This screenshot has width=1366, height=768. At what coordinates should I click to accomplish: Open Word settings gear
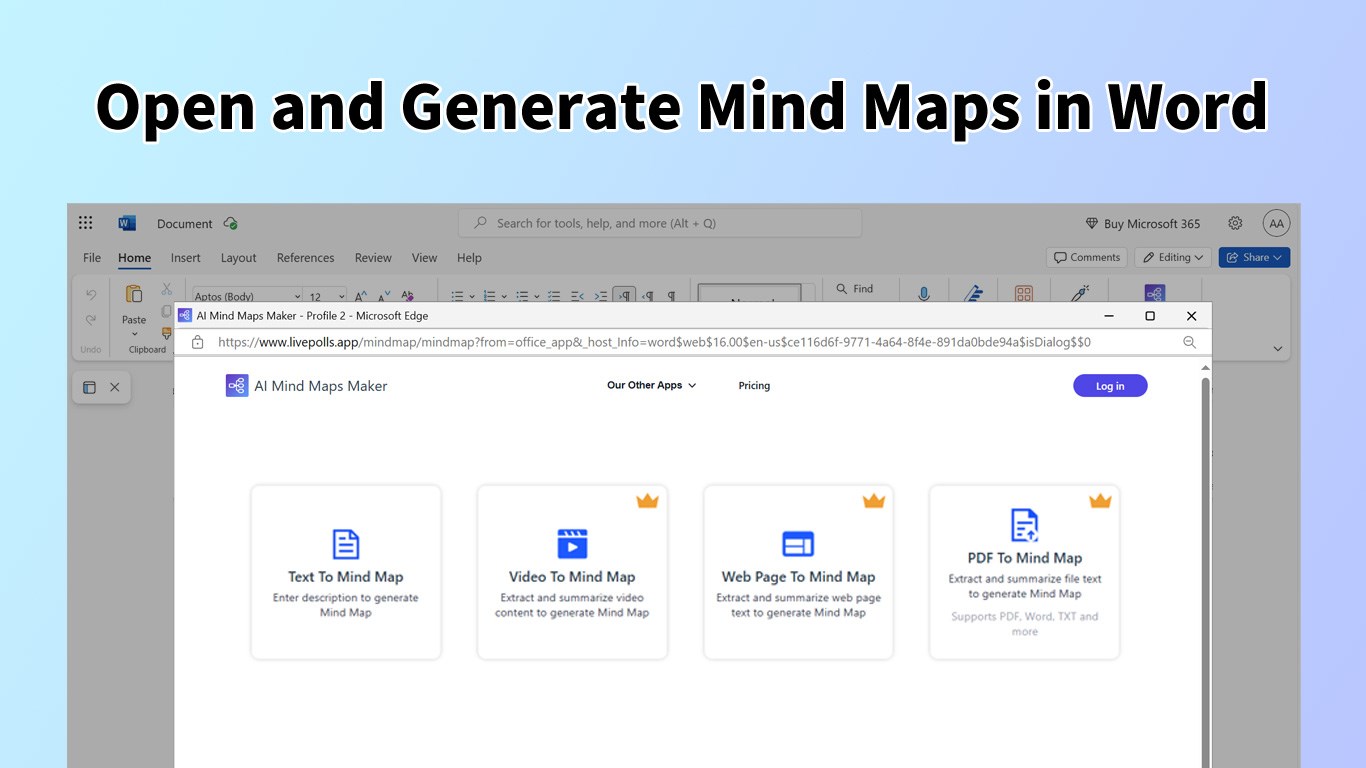(1235, 223)
